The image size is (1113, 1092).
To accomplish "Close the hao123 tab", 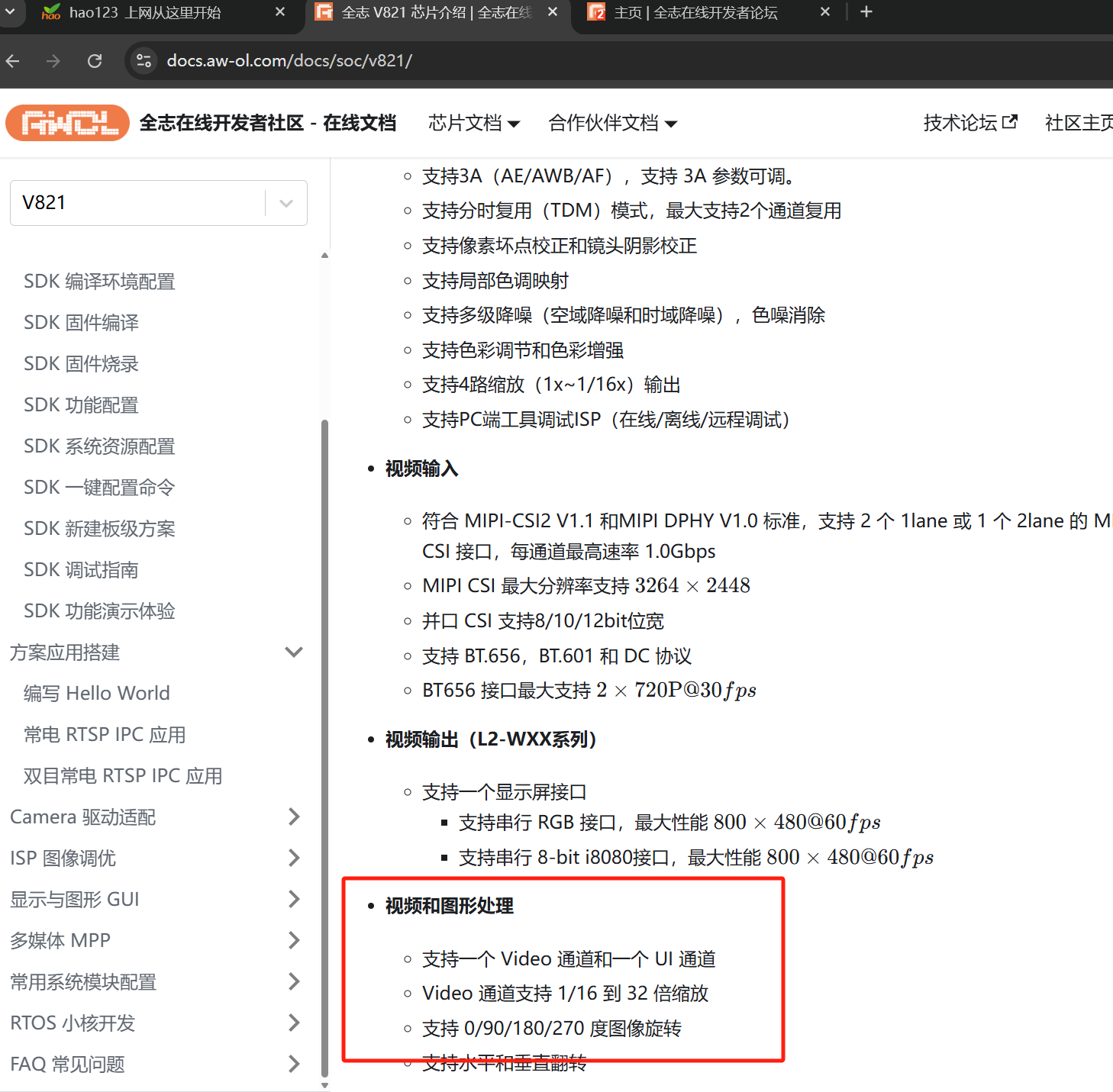I will point(280,12).
